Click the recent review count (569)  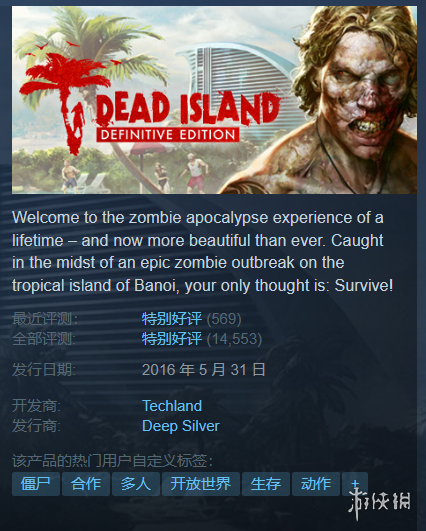tap(224, 319)
